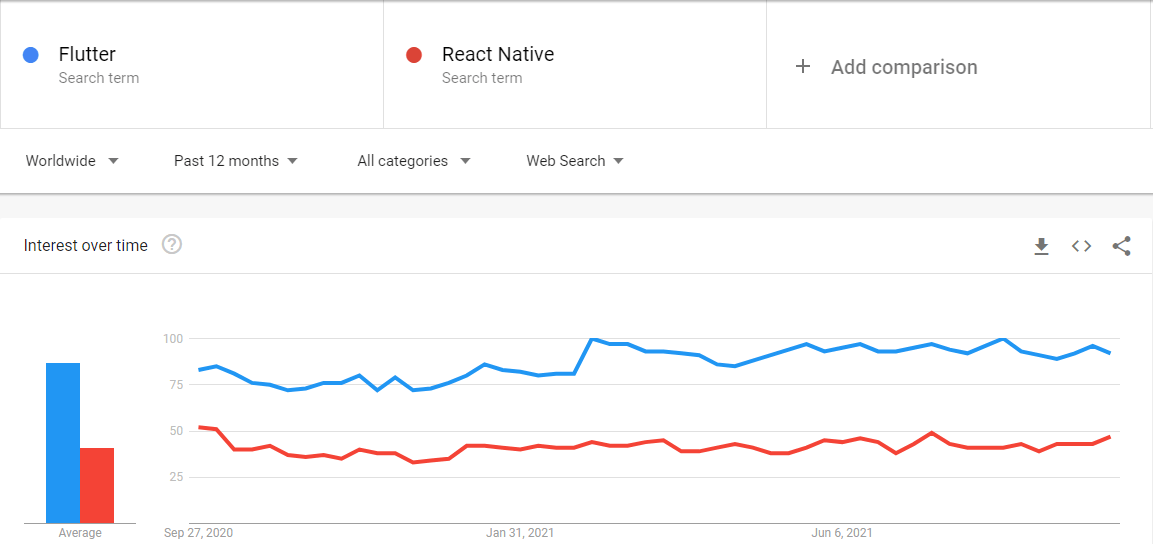Click the Sep 27, 2020 axis label
The height and width of the screenshot is (544, 1153).
[x=198, y=533]
